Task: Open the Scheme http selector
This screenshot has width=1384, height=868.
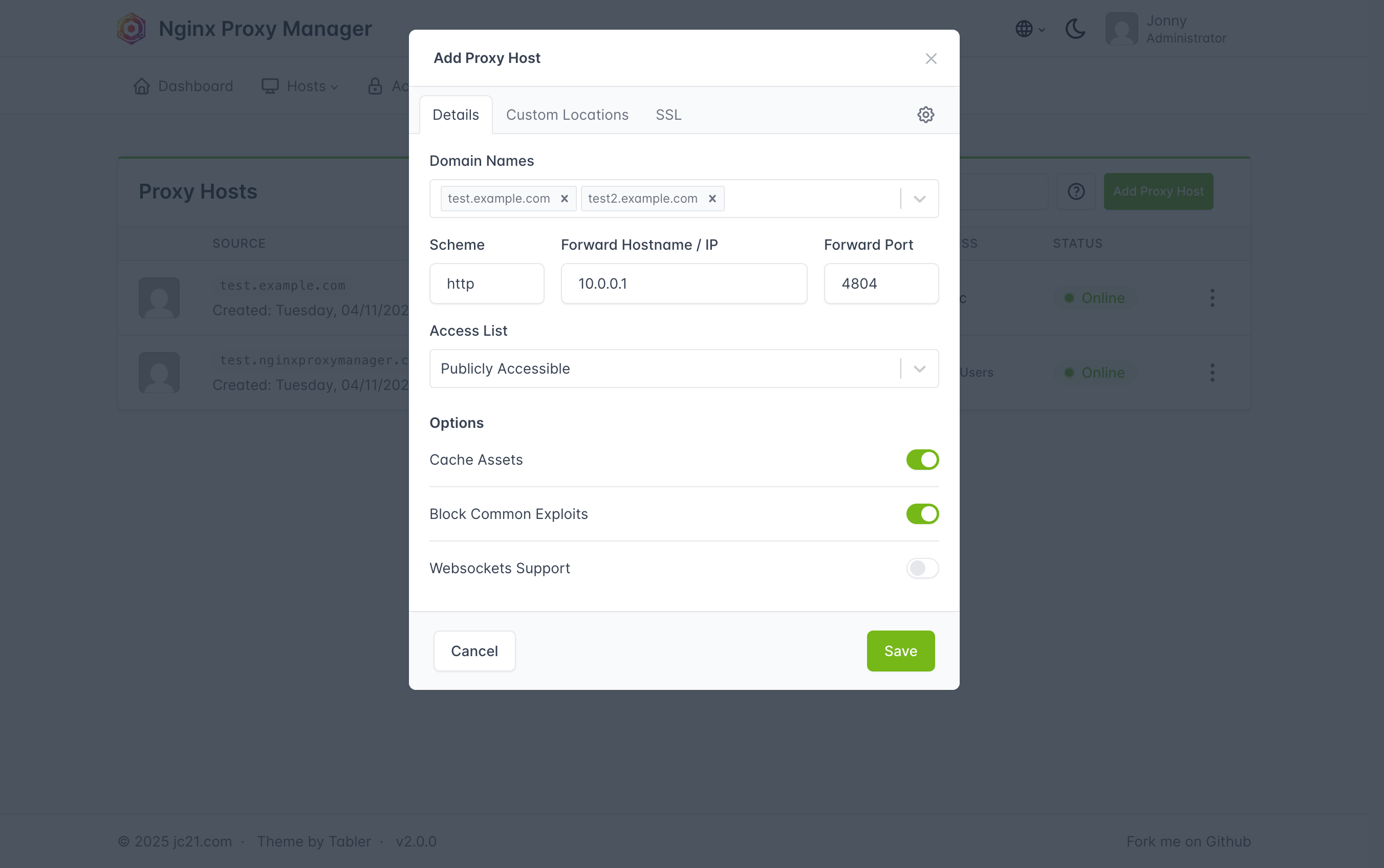Action: (486, 284)
